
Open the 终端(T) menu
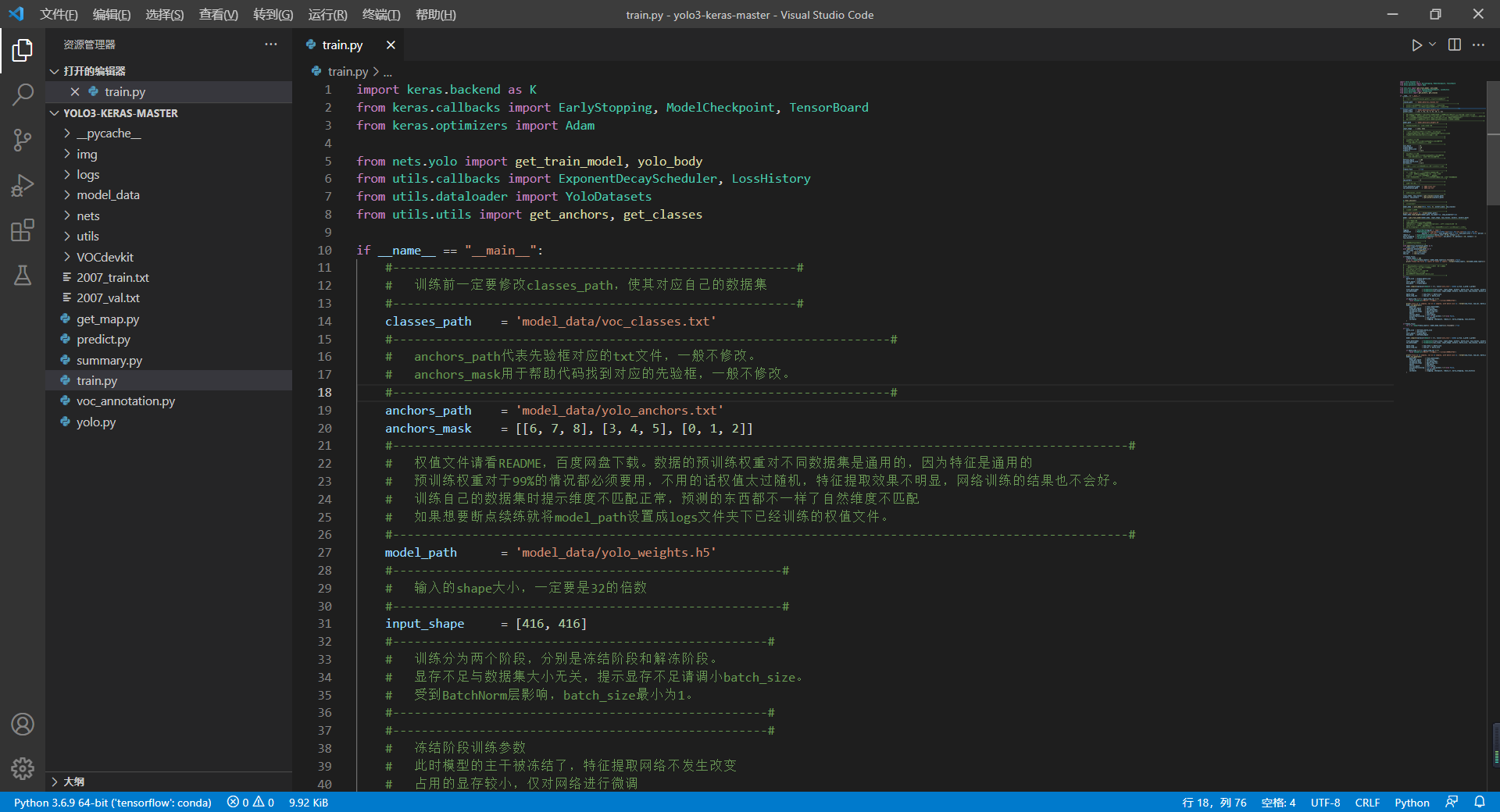tap(381, 15)
